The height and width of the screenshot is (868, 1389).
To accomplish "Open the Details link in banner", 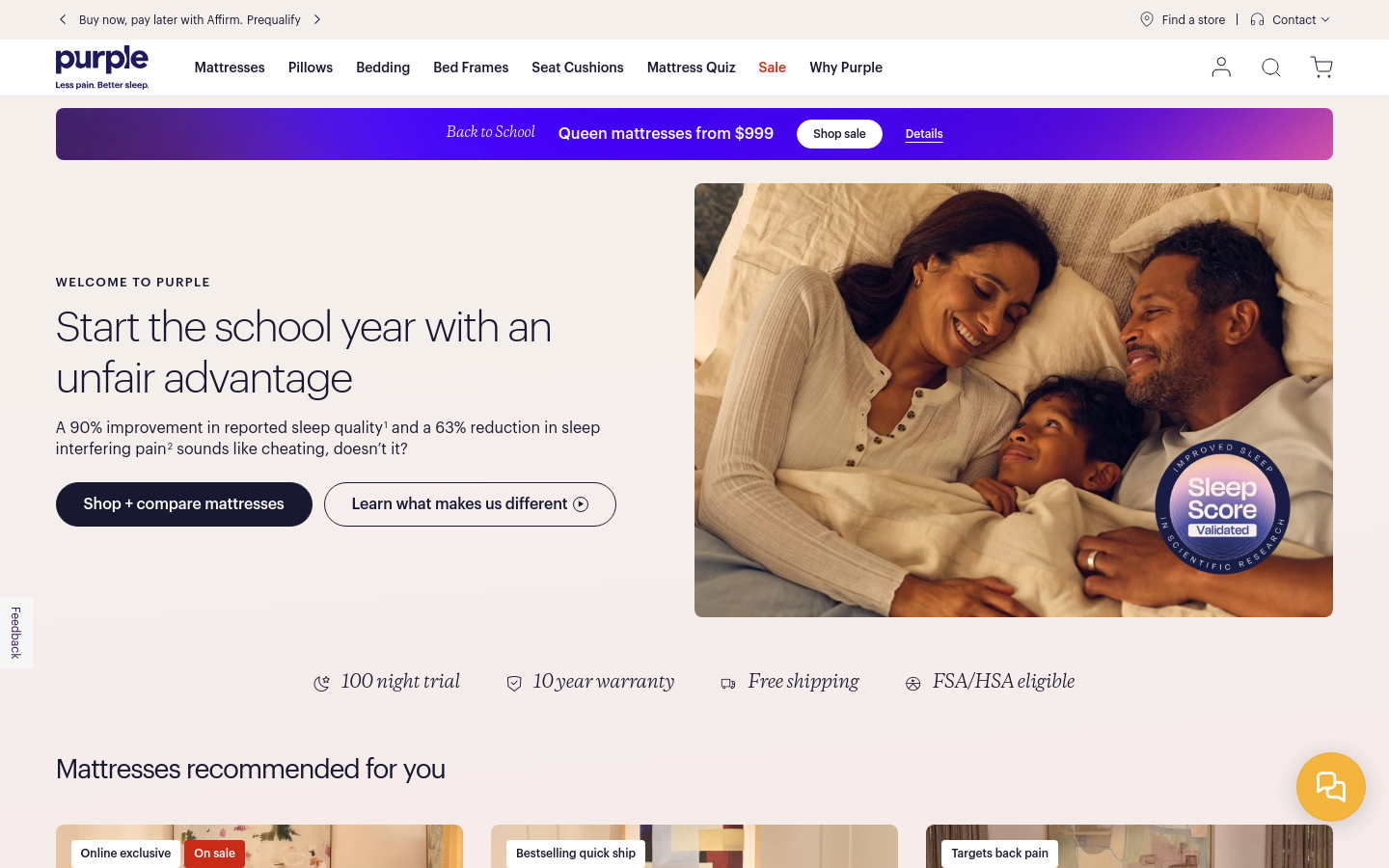I will tap(924, 134).
